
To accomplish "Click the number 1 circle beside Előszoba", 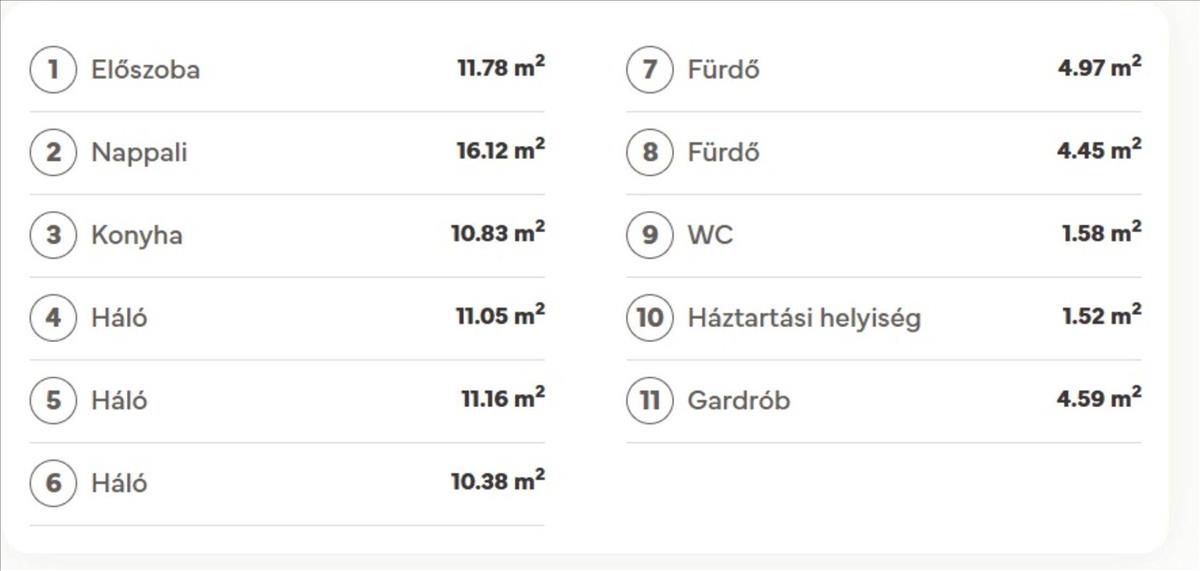I will point(53,70).
